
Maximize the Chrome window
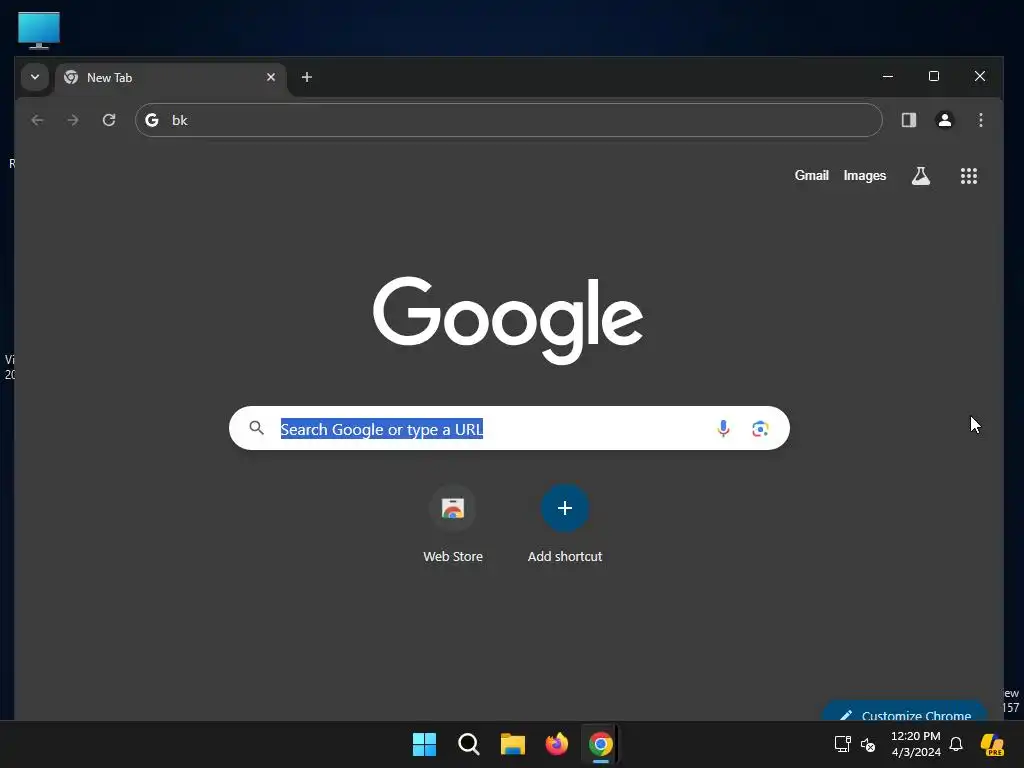point(934,76)
